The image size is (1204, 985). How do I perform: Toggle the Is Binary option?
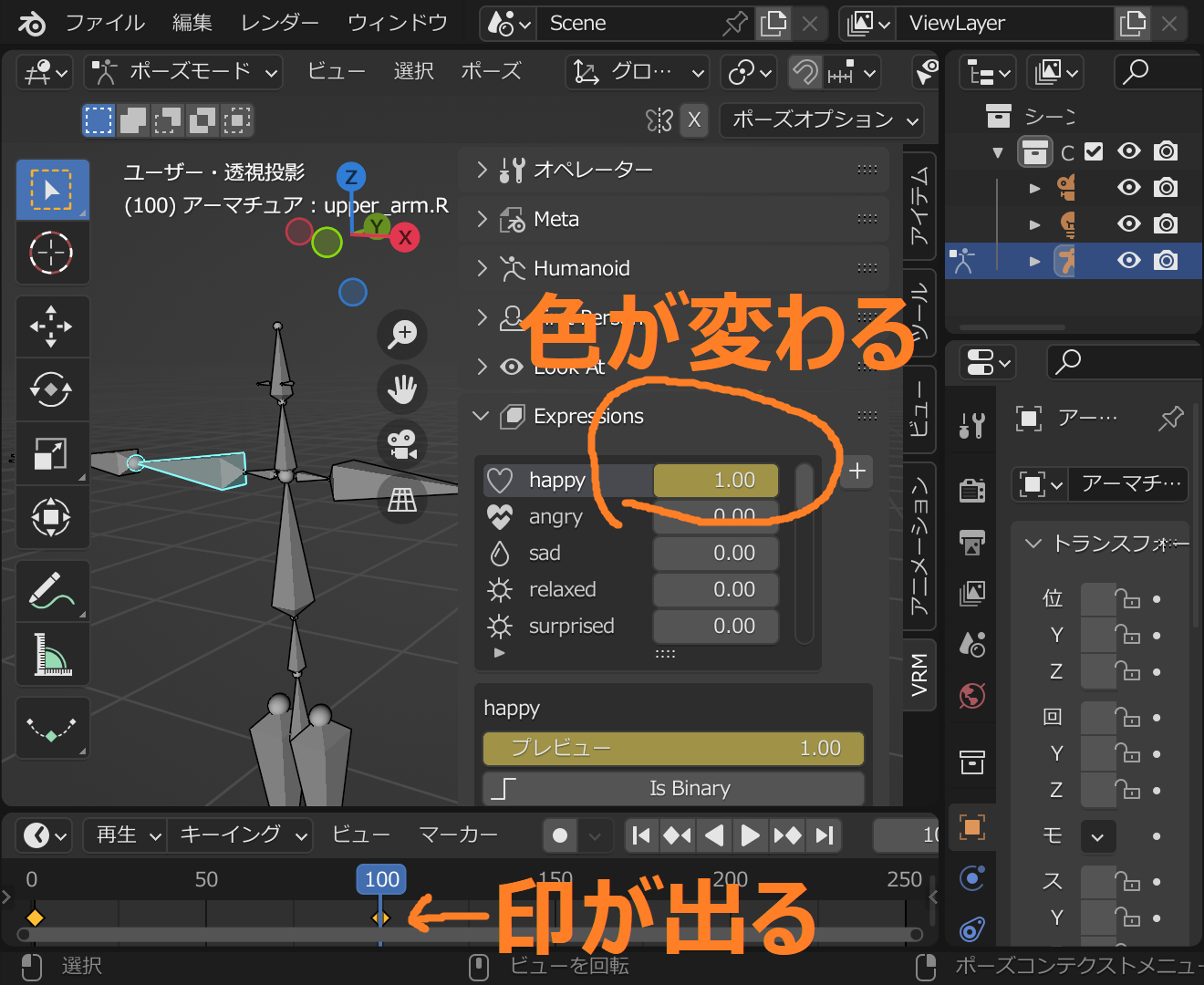coord(673,788)
